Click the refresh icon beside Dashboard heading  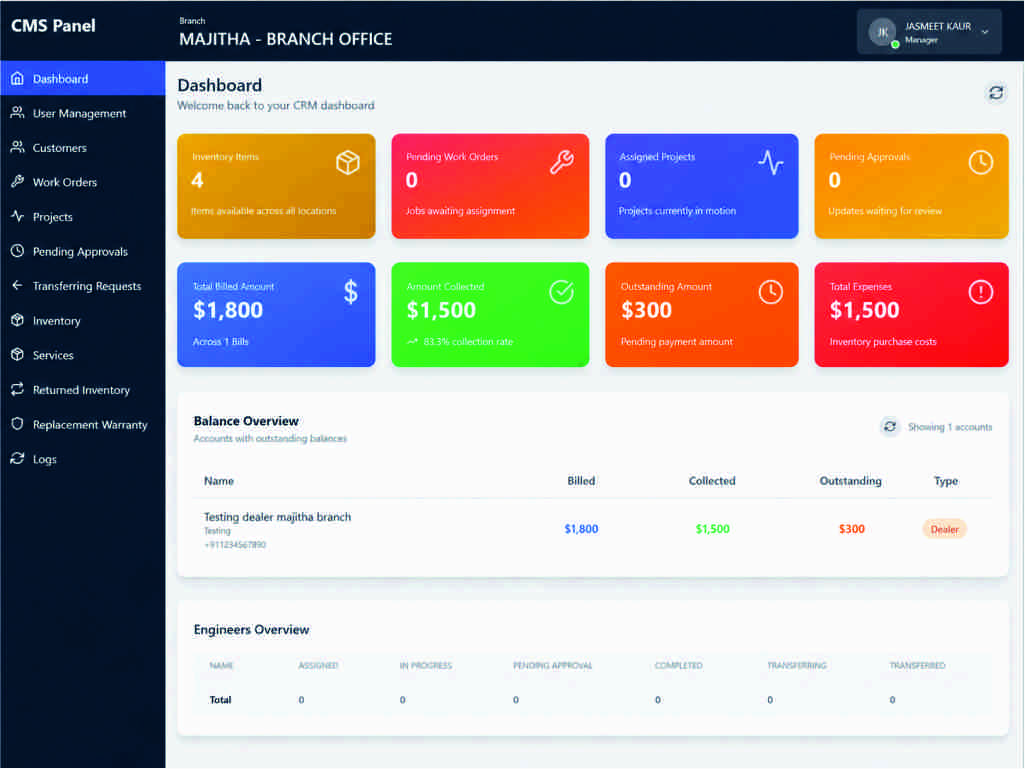point(996,93)
